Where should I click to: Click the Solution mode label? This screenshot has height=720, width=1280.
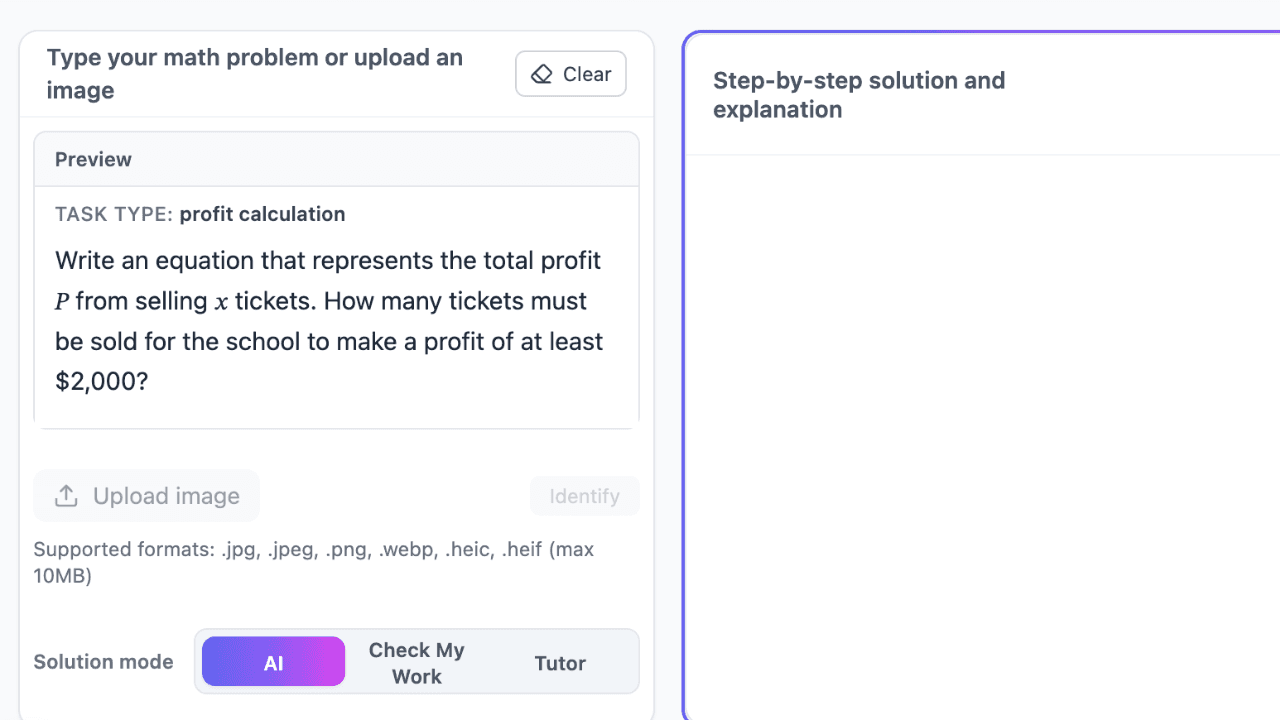[x=103, y=661]
